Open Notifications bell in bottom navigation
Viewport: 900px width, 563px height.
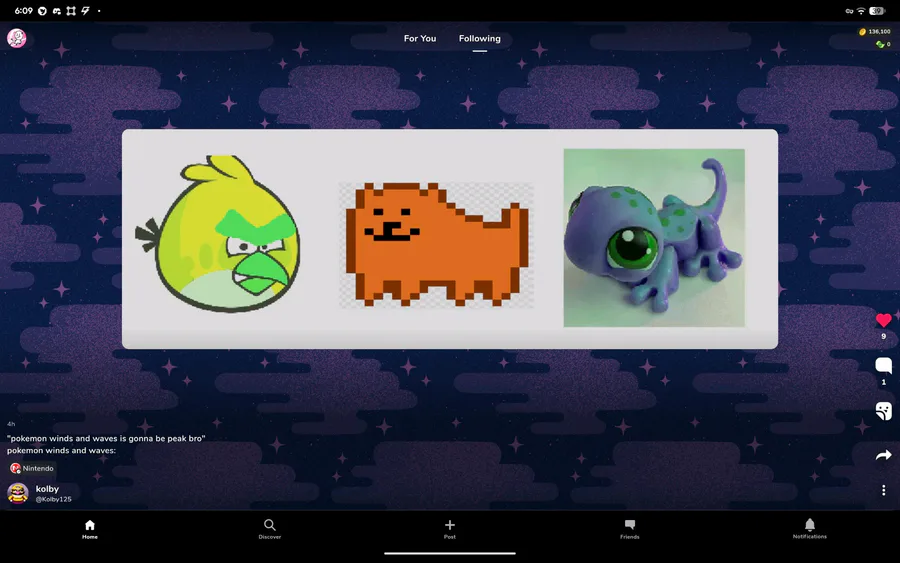(x=810, y=529)
